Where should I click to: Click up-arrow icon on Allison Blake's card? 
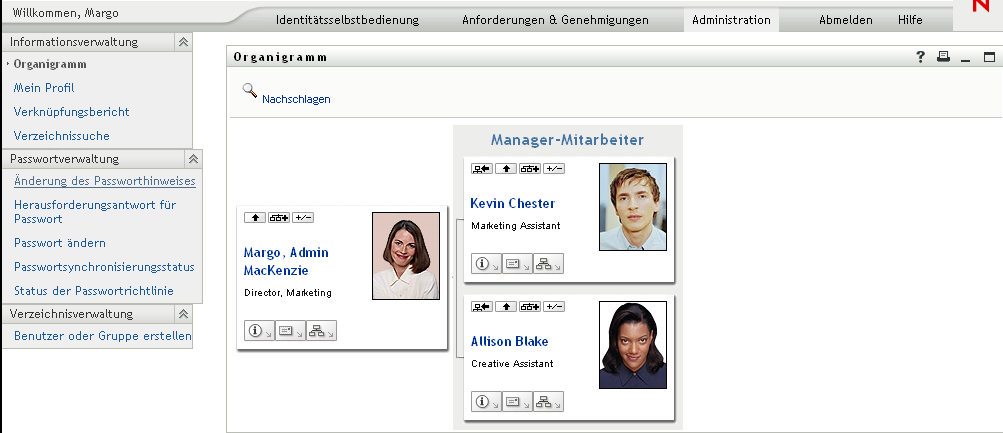pyautogui.click(x=506, y=307)
